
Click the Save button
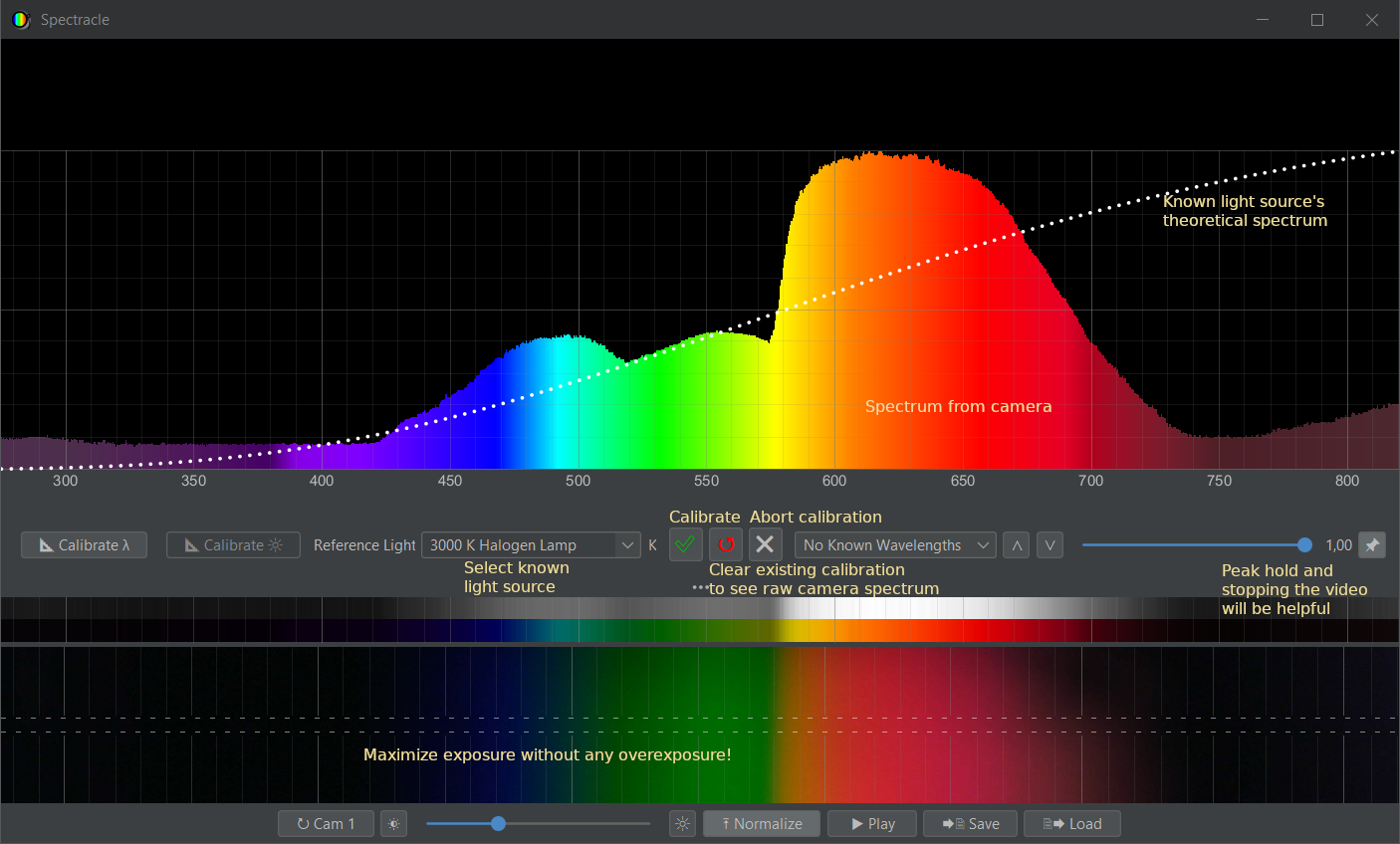pos(970,824)
